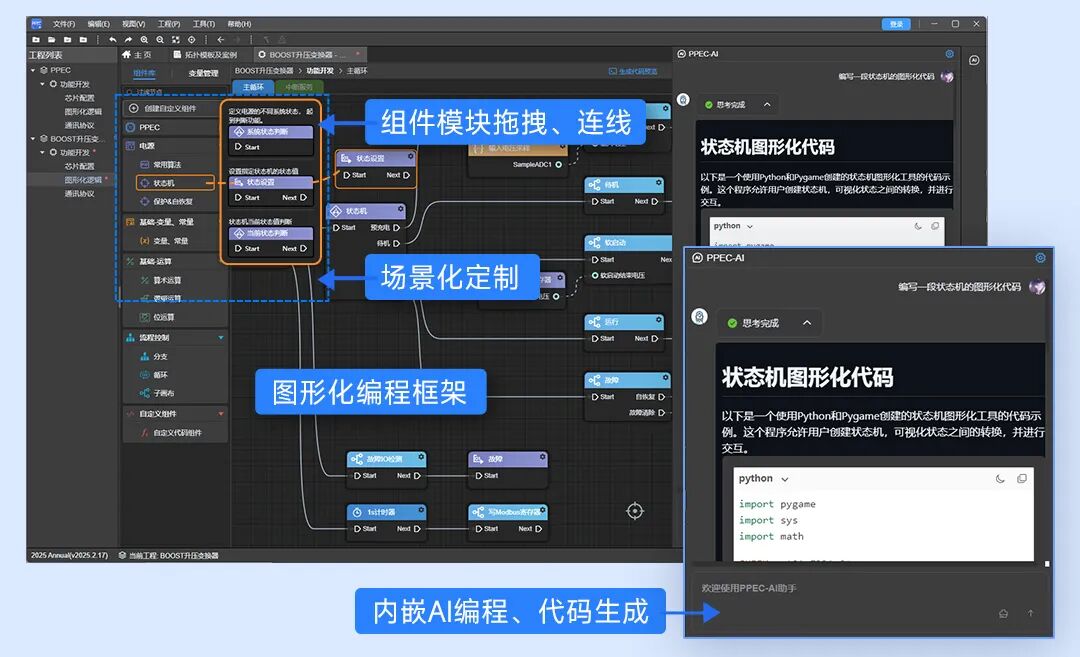The width and height of the screenshot is (1080, 657).
Task: Click clear-chat icon beside the send arrow
Action: point(1004,613)
